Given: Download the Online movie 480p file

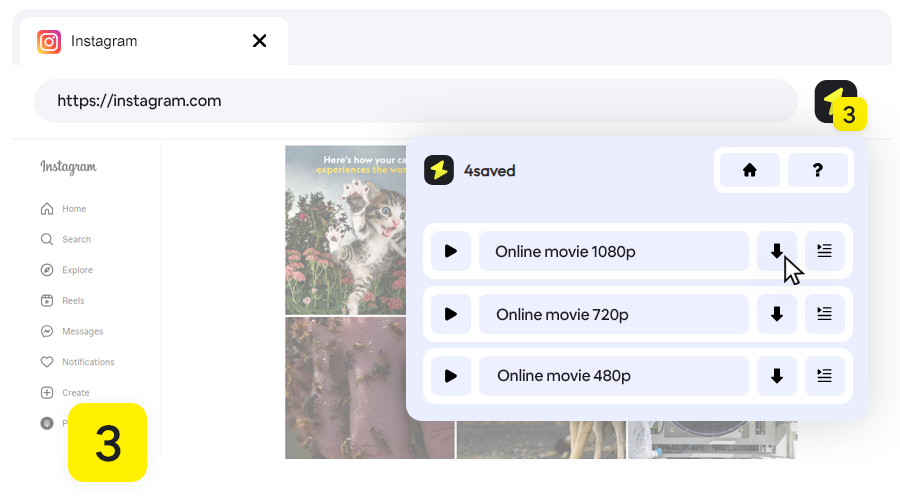Looking at the screenshot, I should click(x=776, y=376).
